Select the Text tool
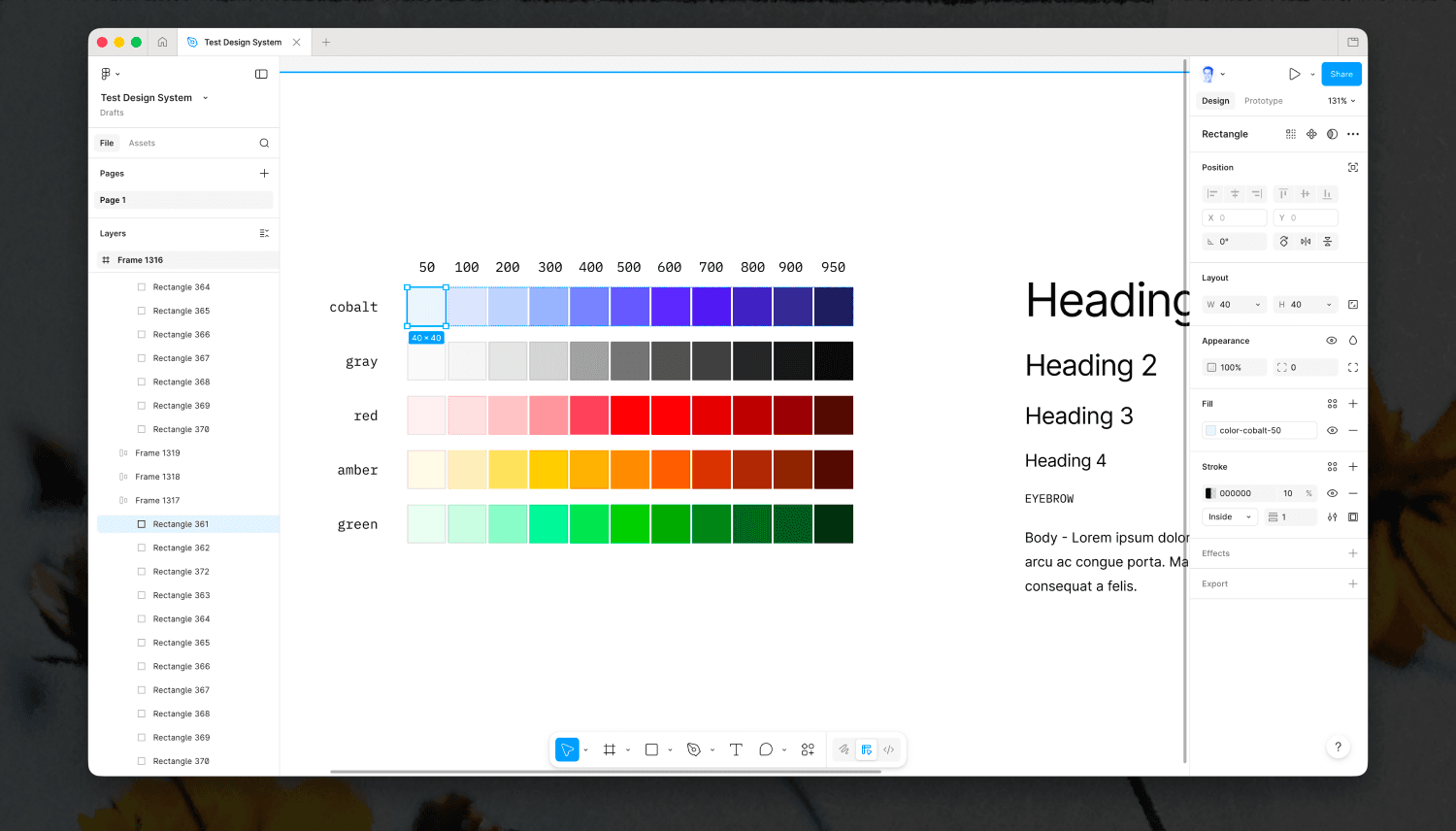The height and width of the screenshot is (831, 1456). 736,749
